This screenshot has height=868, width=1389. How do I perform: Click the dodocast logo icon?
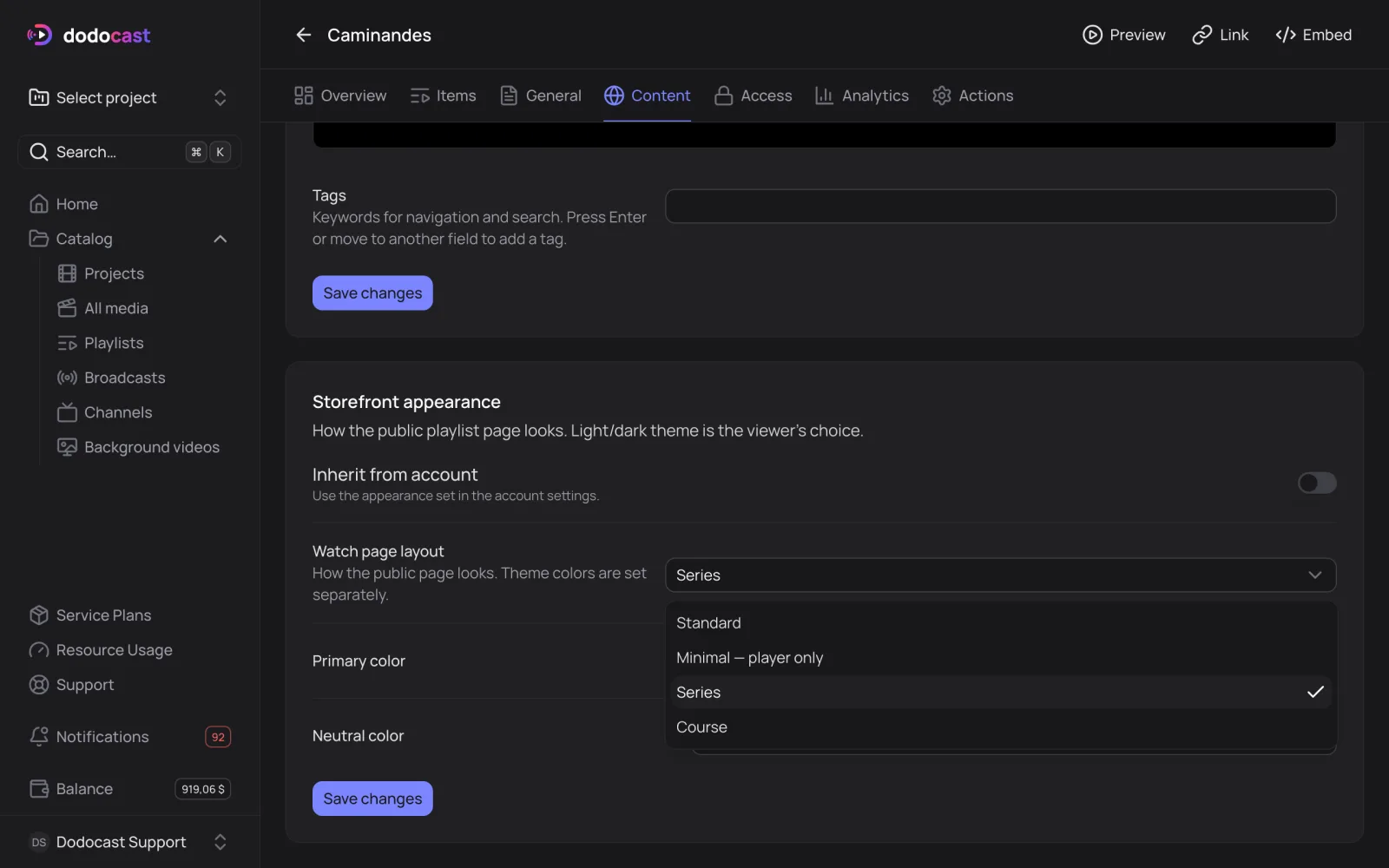click(39, 35)
